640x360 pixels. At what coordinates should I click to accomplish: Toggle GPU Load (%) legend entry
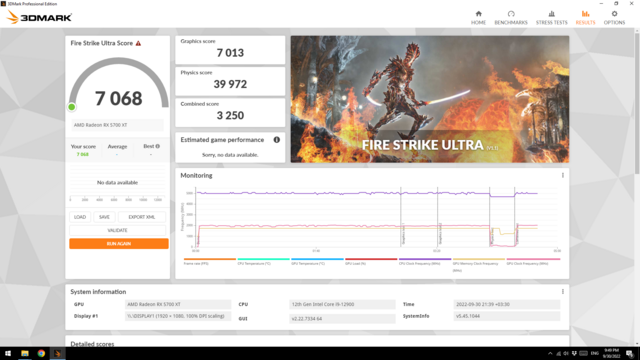[371, 261]
